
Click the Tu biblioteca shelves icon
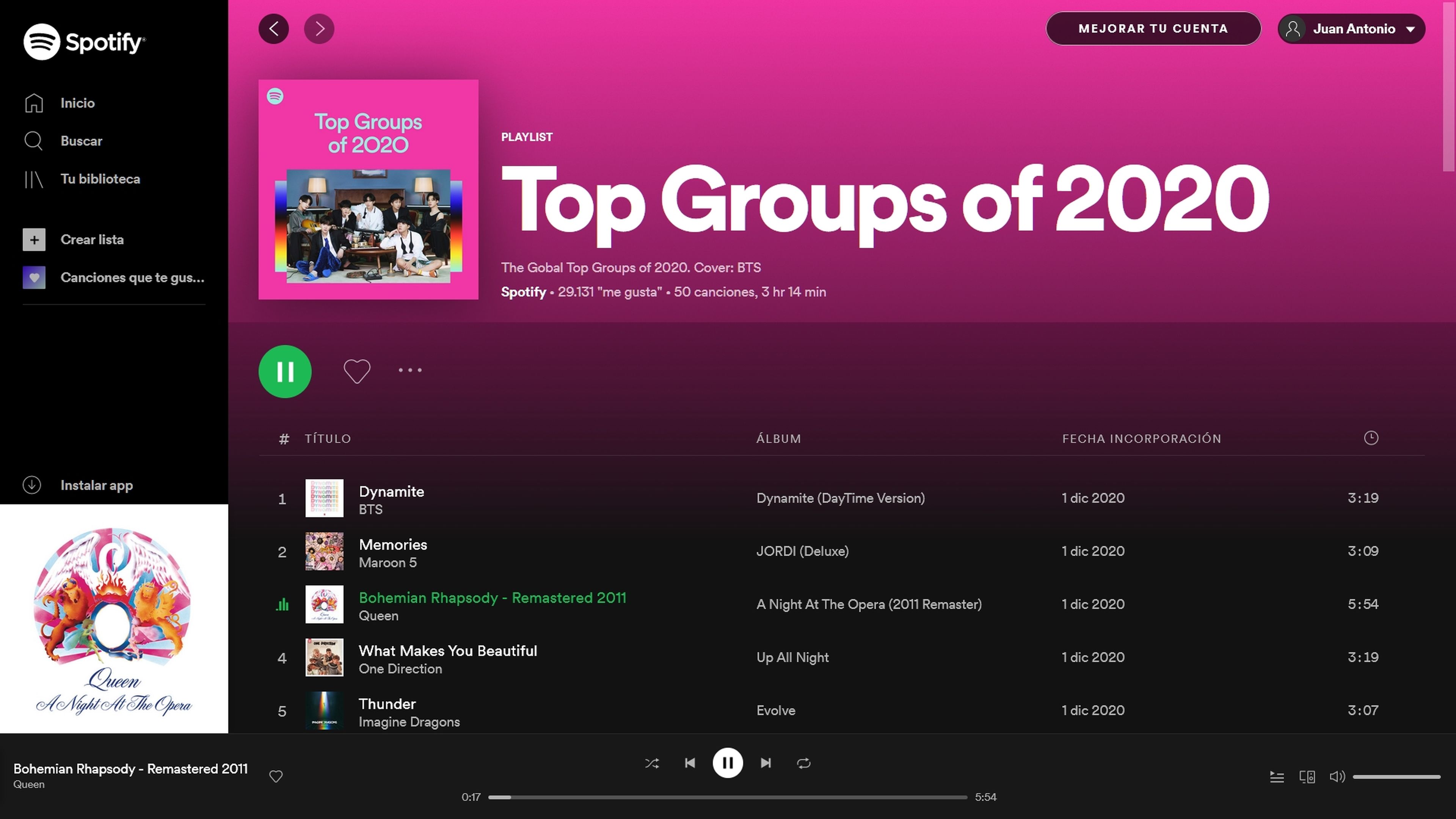pyautogui.click(x=33, y=179)
